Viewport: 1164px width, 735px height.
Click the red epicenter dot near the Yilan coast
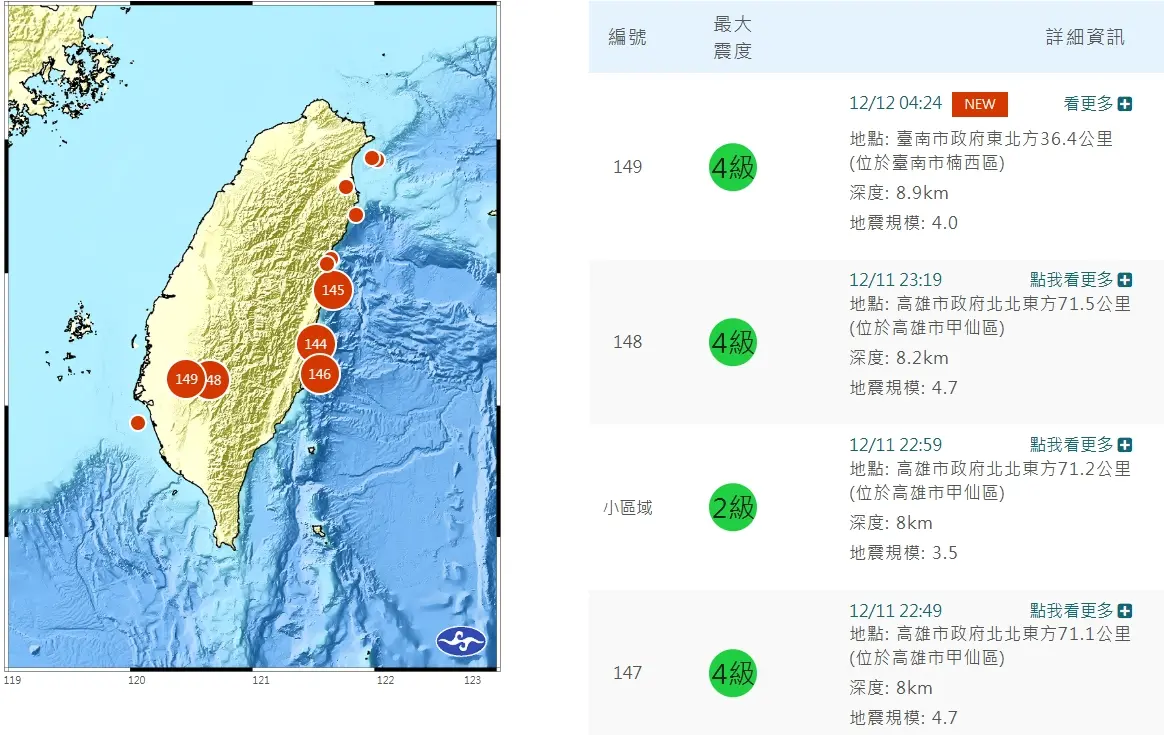click(x=372, y=157)
